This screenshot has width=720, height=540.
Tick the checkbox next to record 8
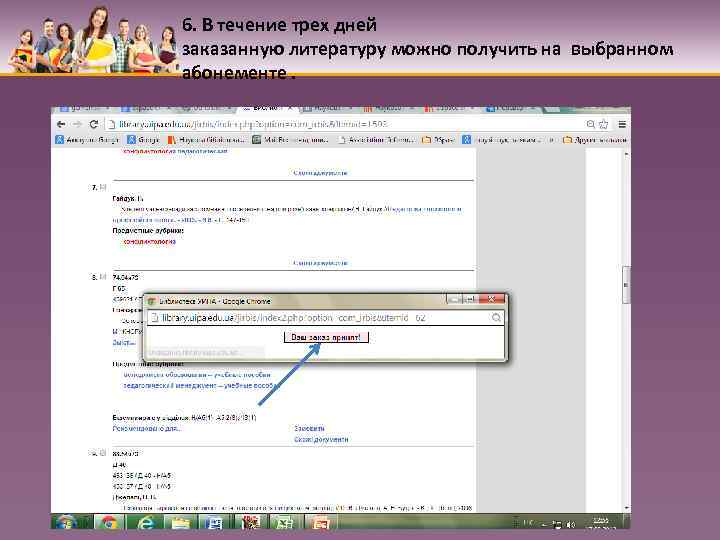pos(103,277)
